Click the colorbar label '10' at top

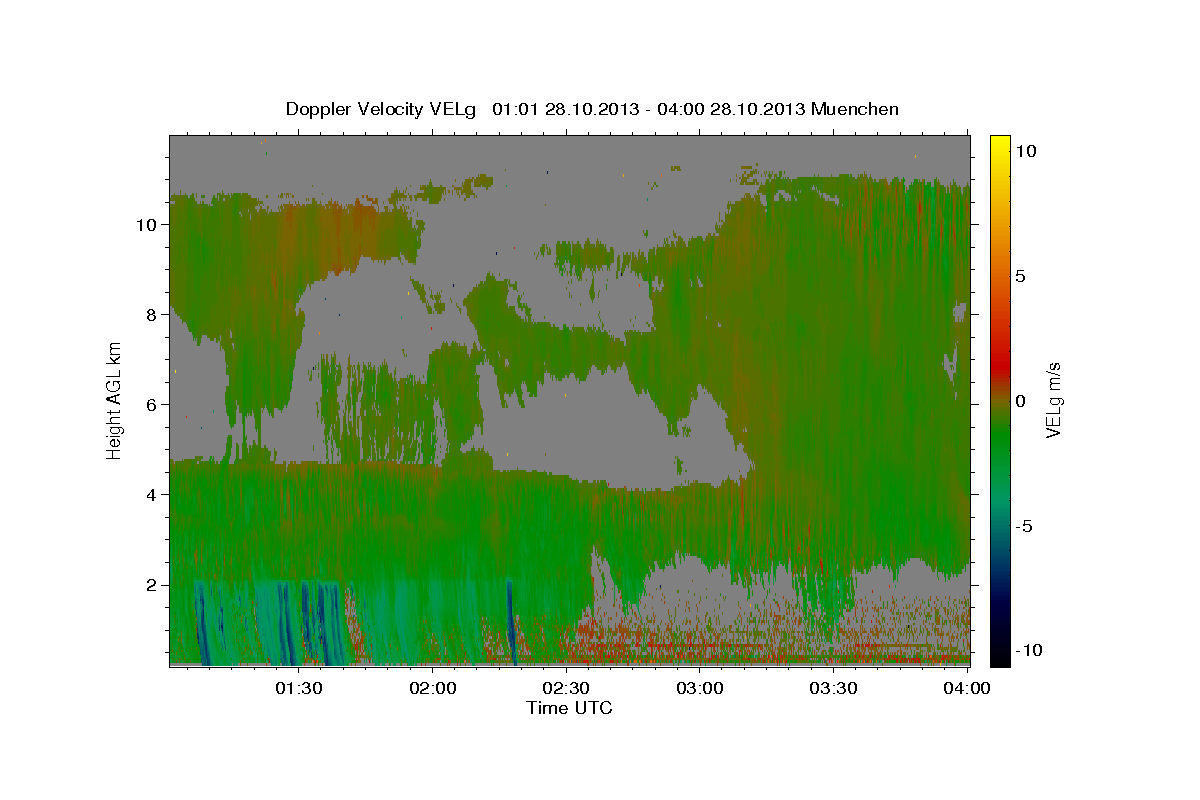[1026, 151]
